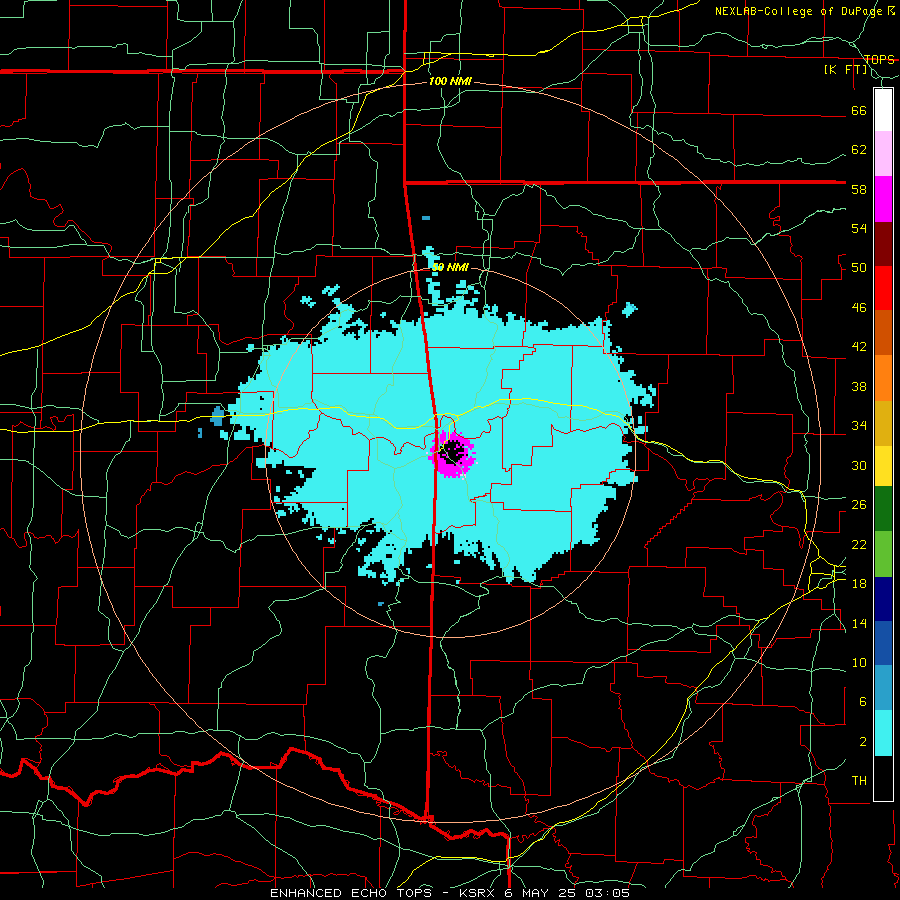The image size is (900, 900).
Task: Click the legend value 22
Action: tap(859, 544)
